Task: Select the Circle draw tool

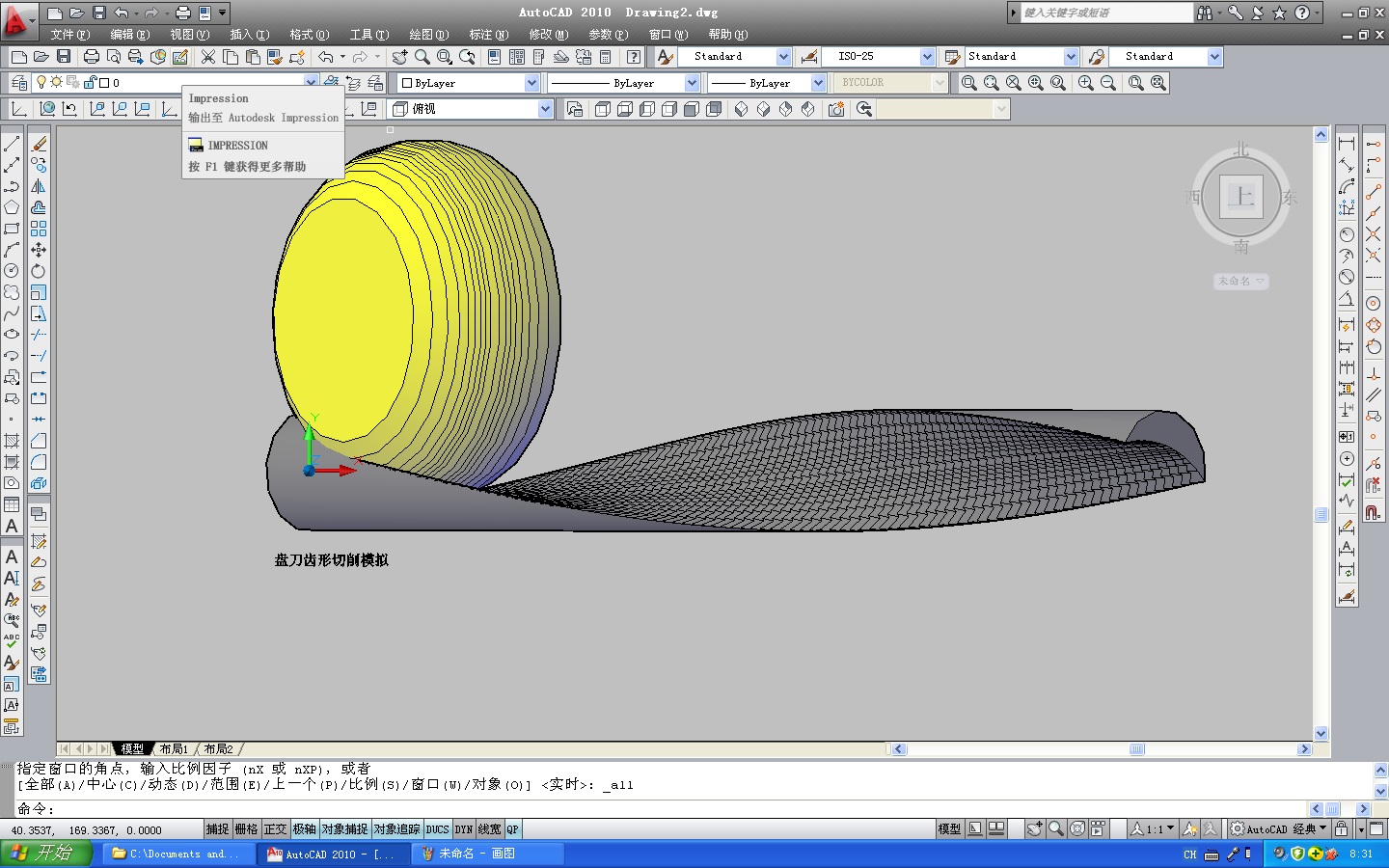Action: pos(12,271)
